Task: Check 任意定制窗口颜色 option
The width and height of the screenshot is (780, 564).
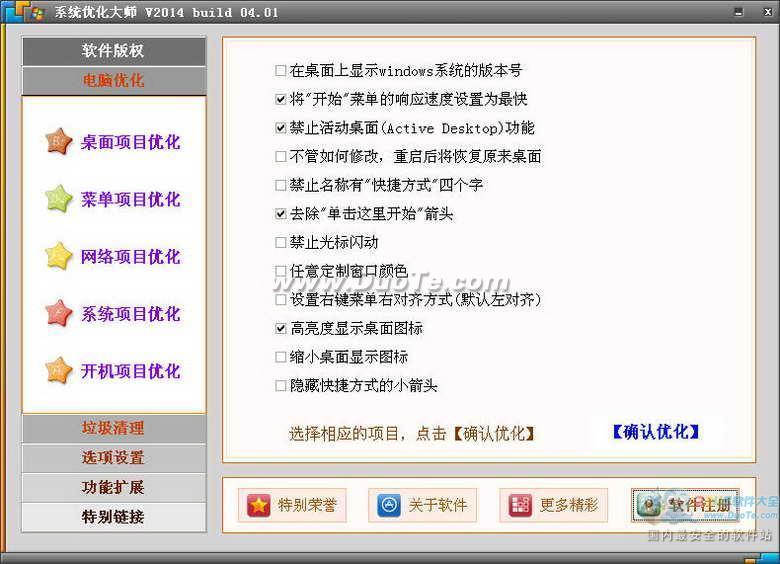Action: pyautogui.click(x=281, y=271)
